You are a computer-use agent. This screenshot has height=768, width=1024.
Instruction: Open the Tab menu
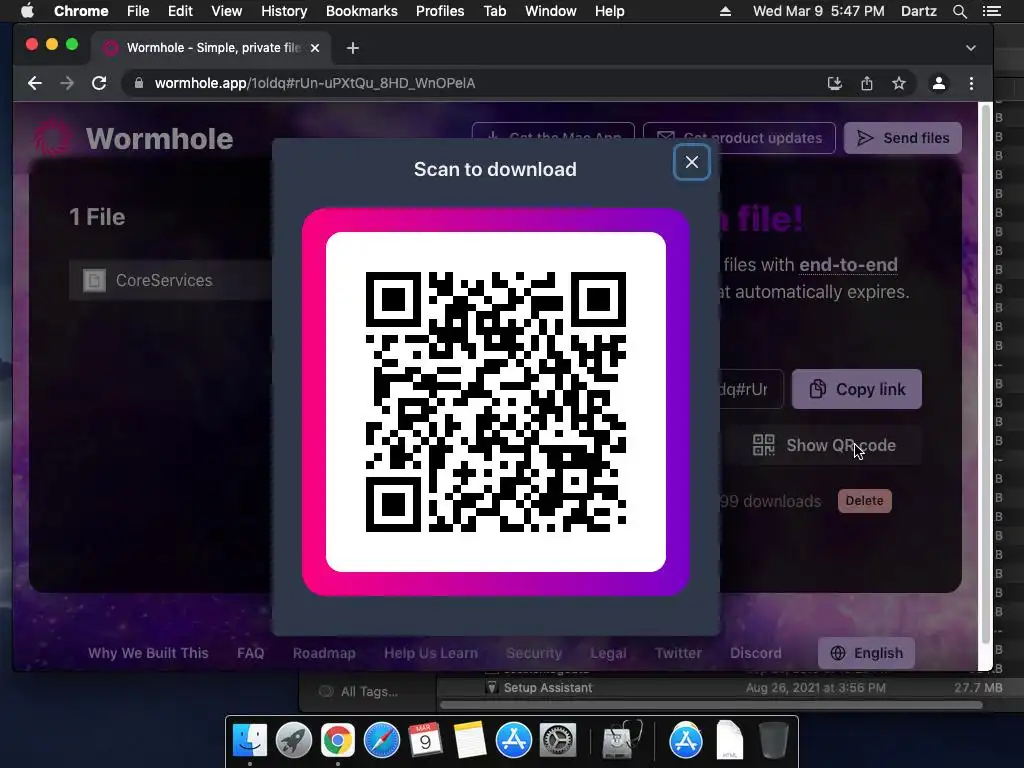tap(494, 11)
